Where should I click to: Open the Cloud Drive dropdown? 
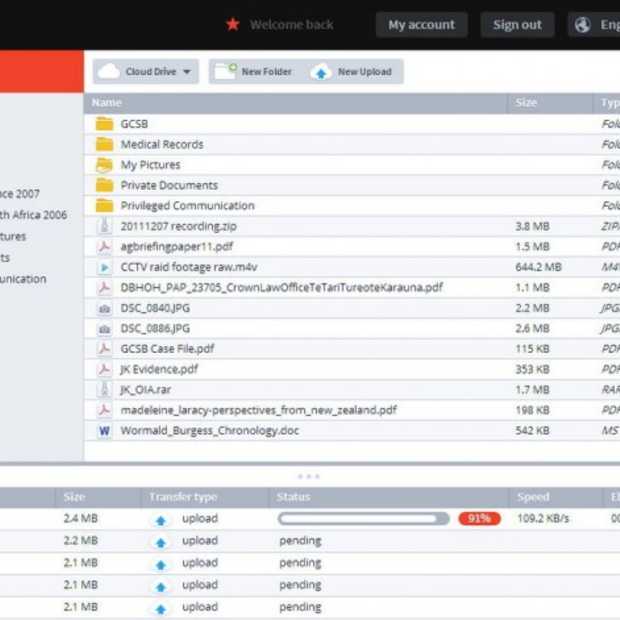[146, 72]
